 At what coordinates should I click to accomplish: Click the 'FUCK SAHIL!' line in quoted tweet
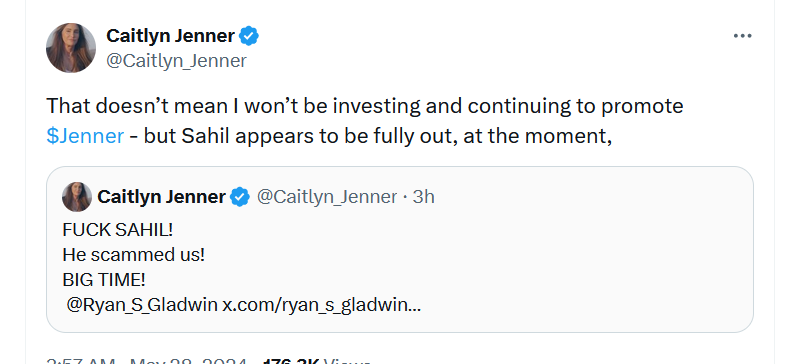click(118, 230)
